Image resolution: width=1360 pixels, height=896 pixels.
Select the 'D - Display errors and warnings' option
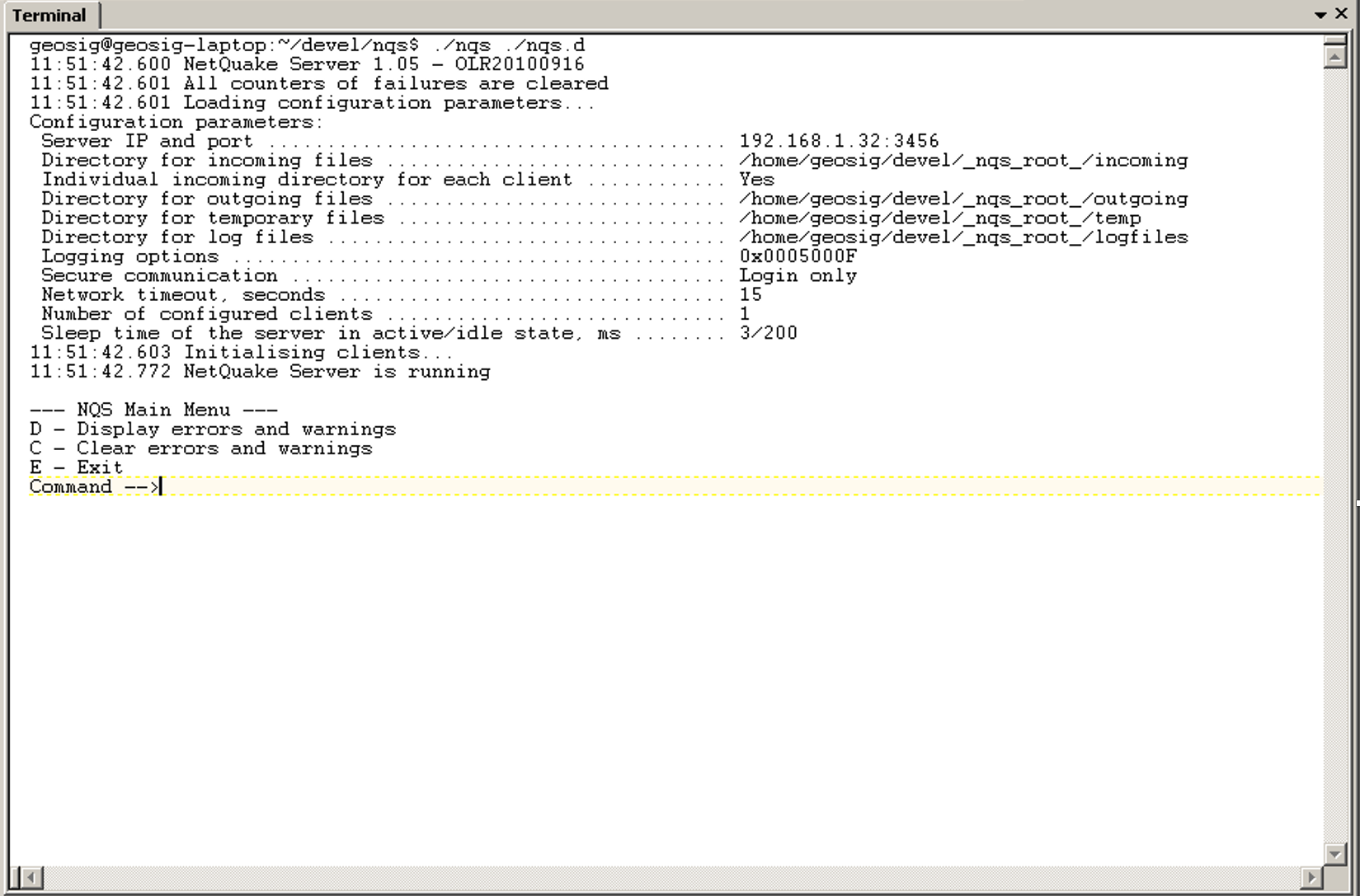(213, 429)
